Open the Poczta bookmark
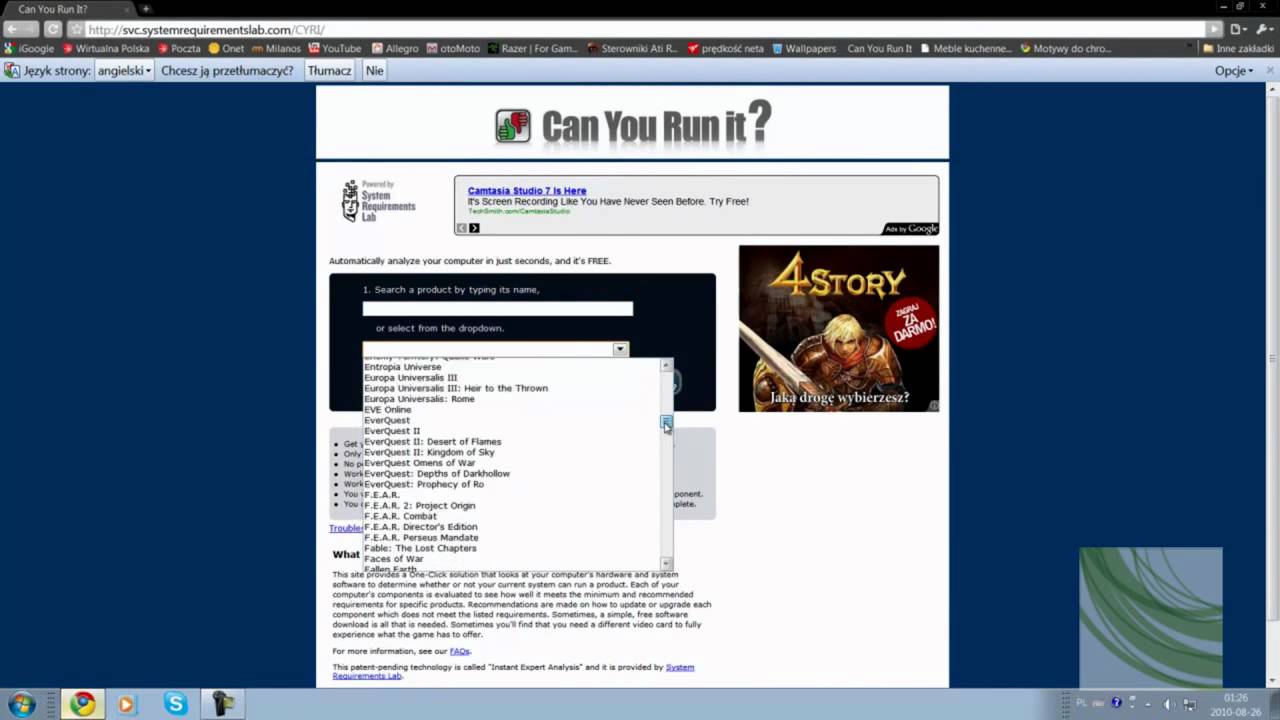This screenshot has width=1280, height=720. point(179,48)
